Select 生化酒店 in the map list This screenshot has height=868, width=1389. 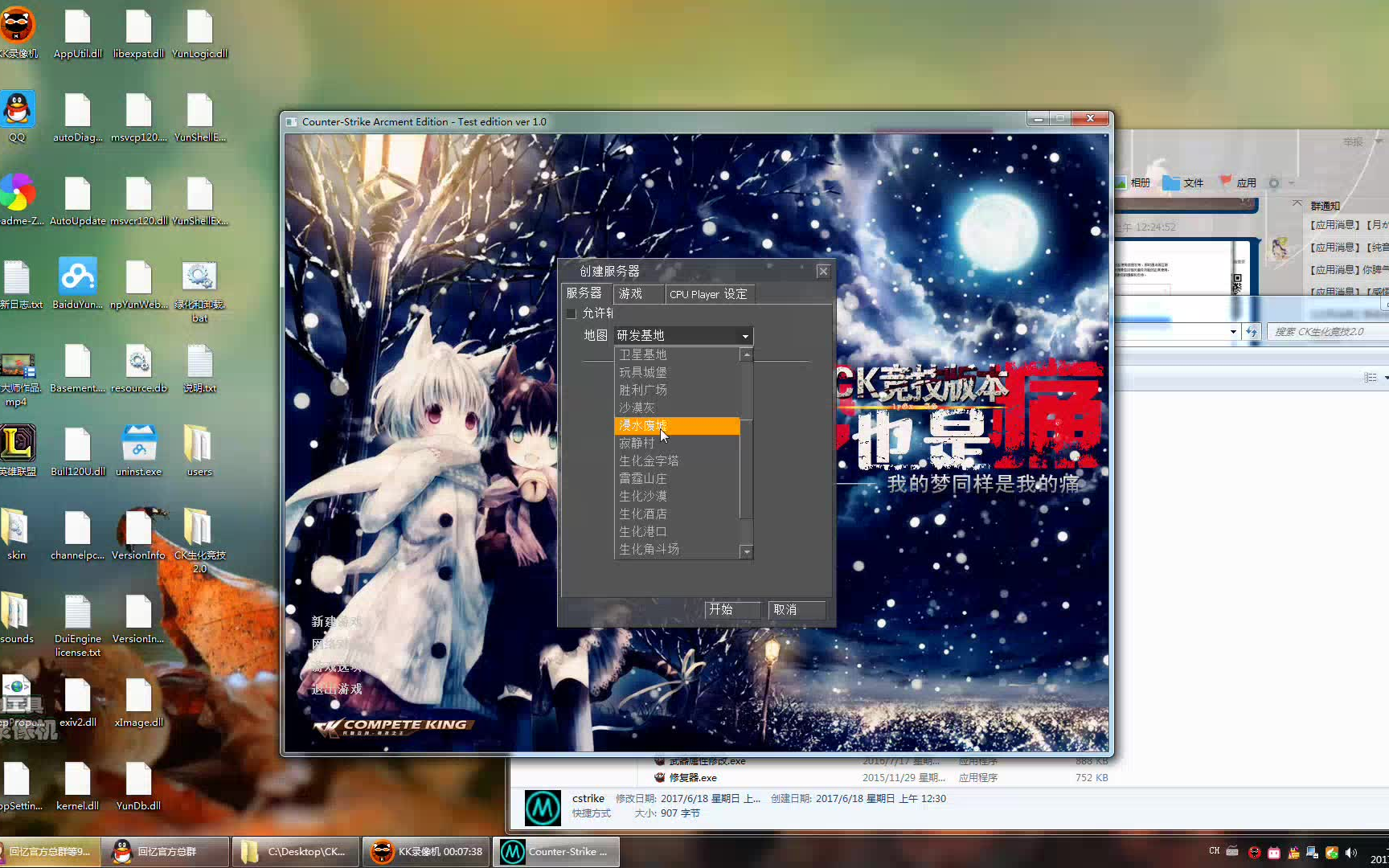pyautogui.click(x=677, y=514)
